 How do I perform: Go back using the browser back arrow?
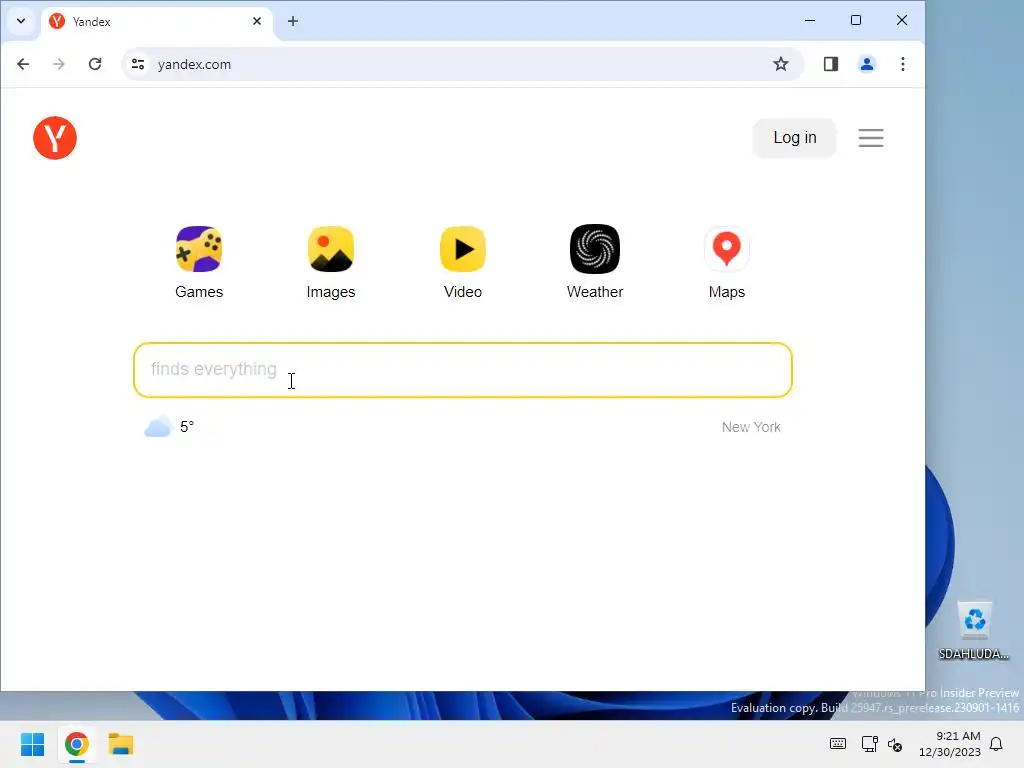[23, 64]
